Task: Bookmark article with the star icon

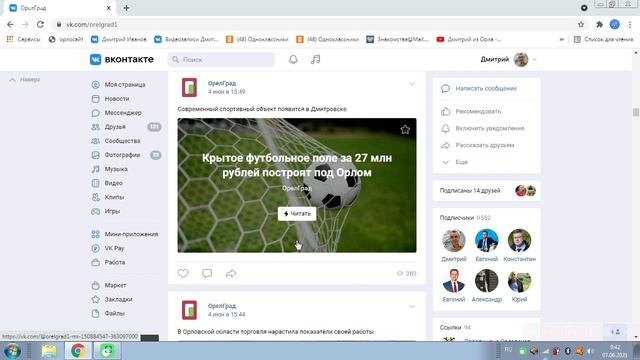Action: tap(405, 130)
